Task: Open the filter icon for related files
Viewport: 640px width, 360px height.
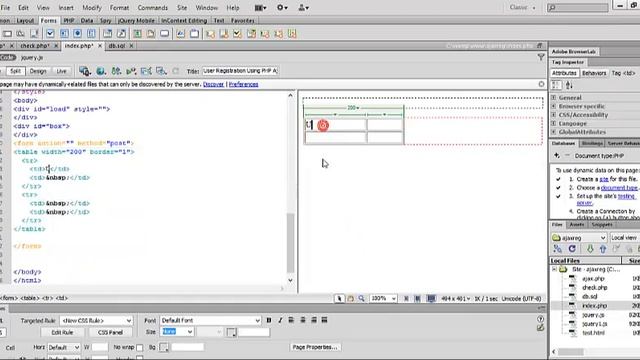Action: click(541, 58)
